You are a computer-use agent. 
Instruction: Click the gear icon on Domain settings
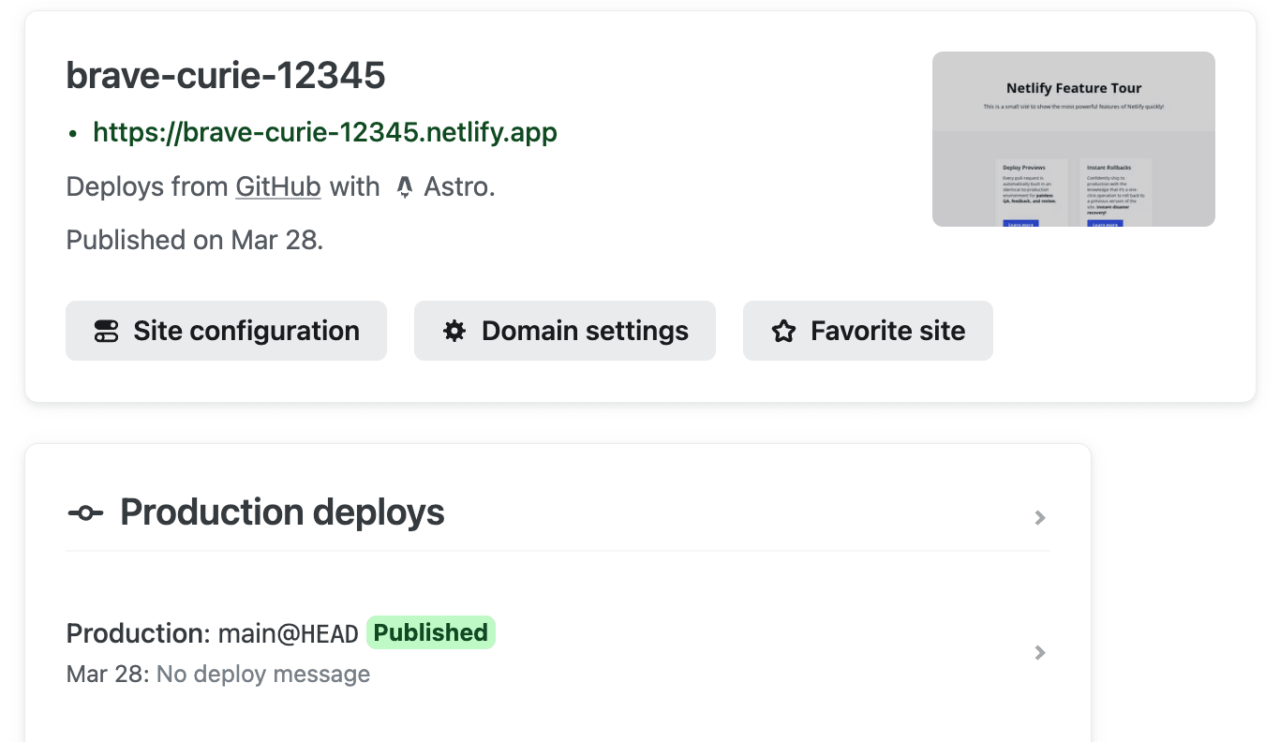point(454,330)
